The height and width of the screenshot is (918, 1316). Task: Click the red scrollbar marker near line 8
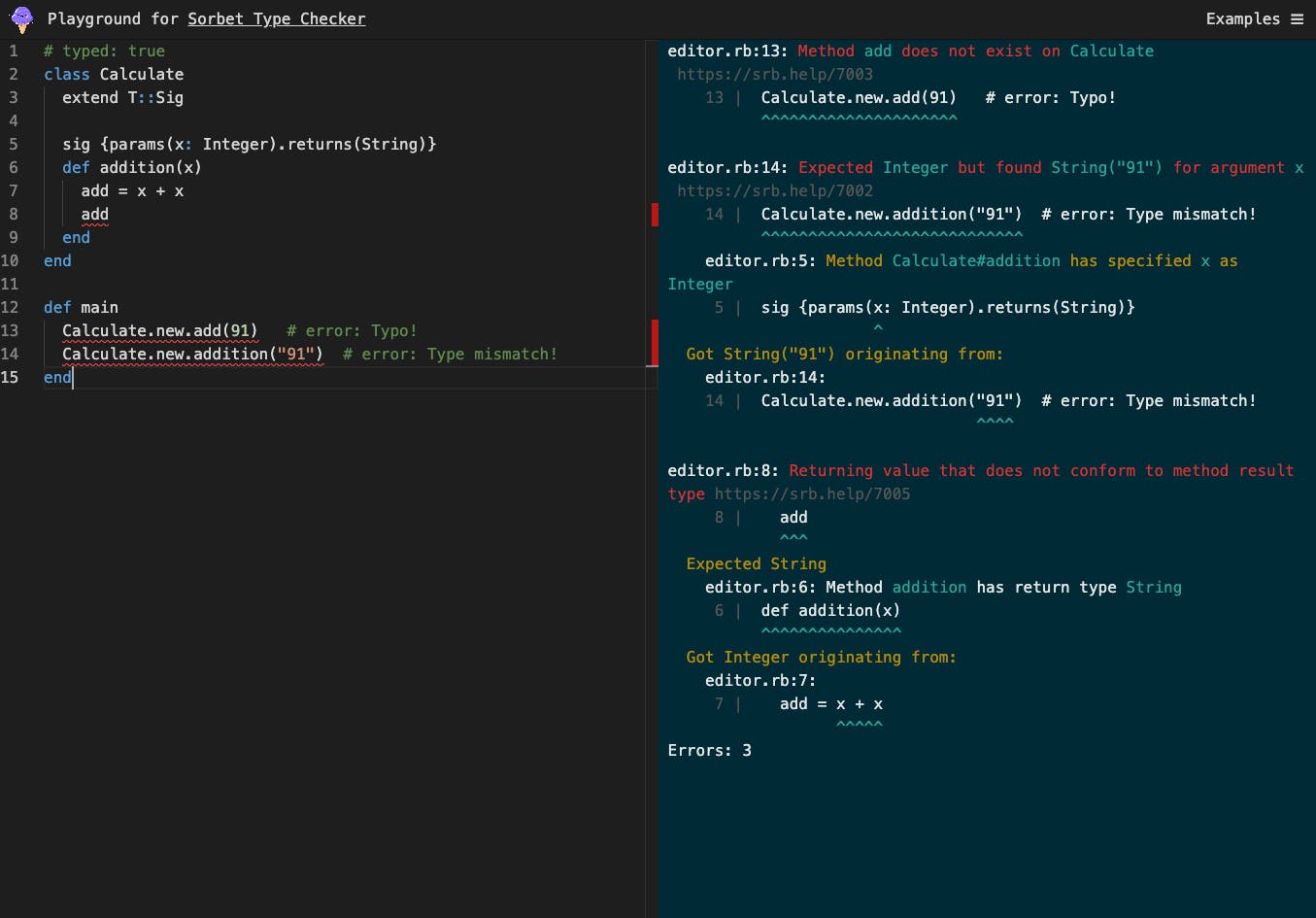(655, 214)
